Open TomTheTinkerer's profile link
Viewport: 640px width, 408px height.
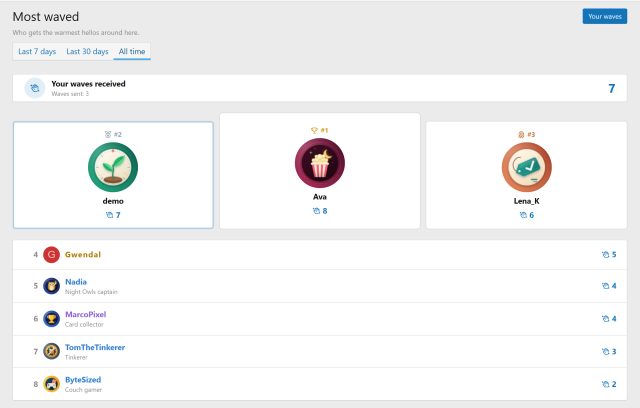[95, 347]
